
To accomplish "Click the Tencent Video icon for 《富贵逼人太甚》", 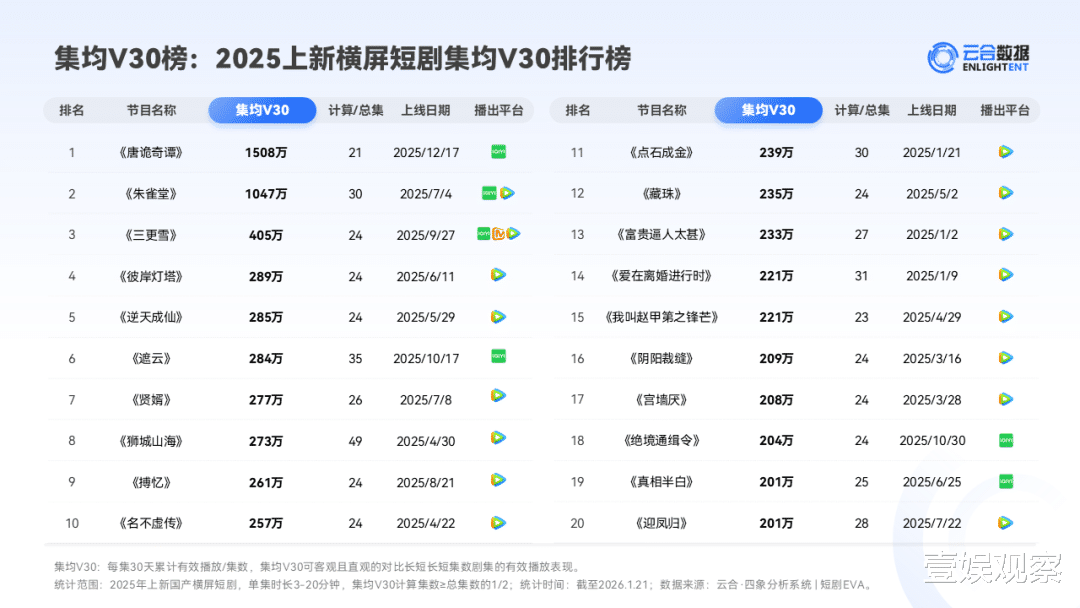I will click(1006, 234).
